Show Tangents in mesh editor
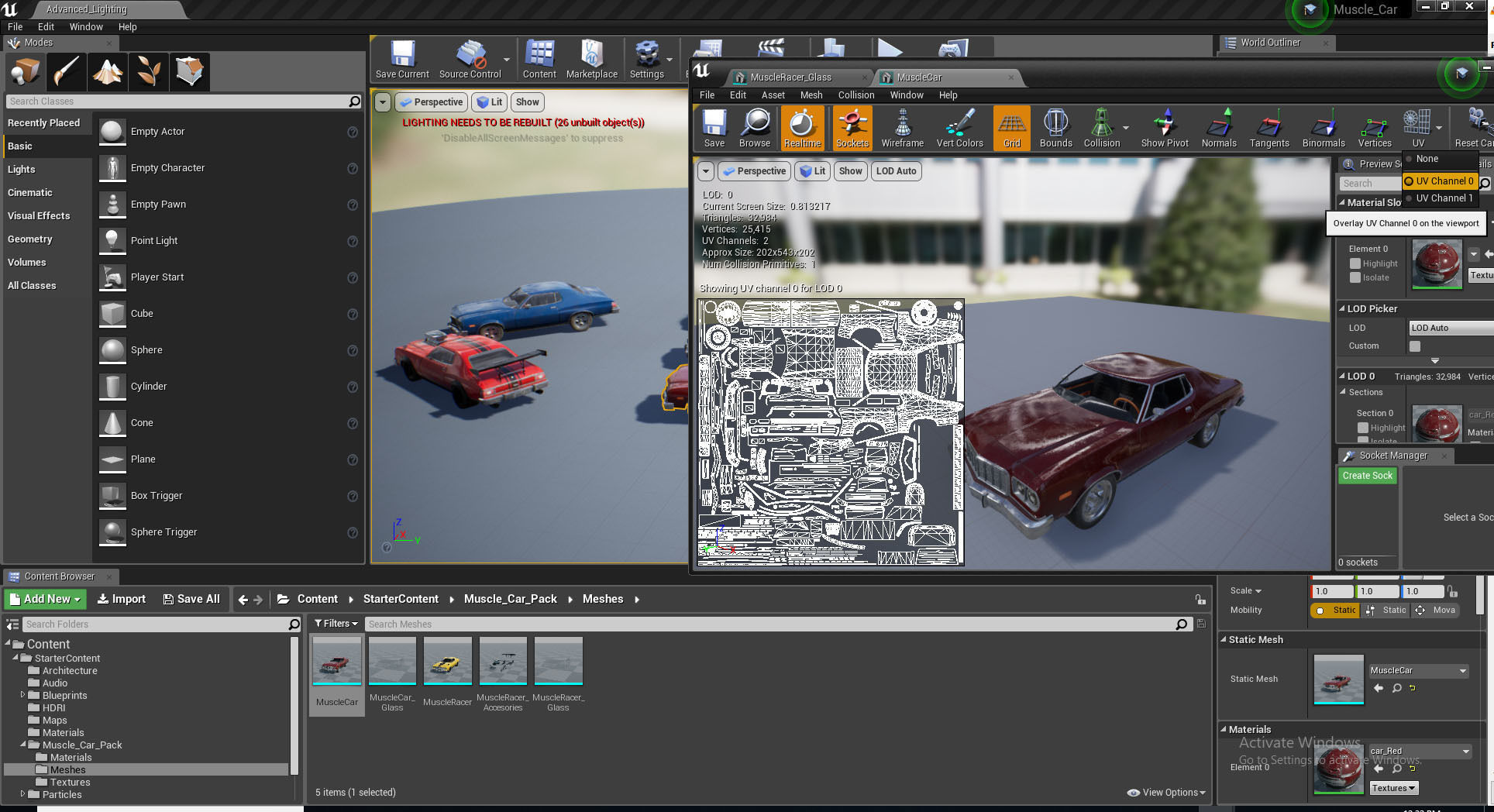Screen dimensions: 1494x812 pyautogui.click(x=1269, y=129)
